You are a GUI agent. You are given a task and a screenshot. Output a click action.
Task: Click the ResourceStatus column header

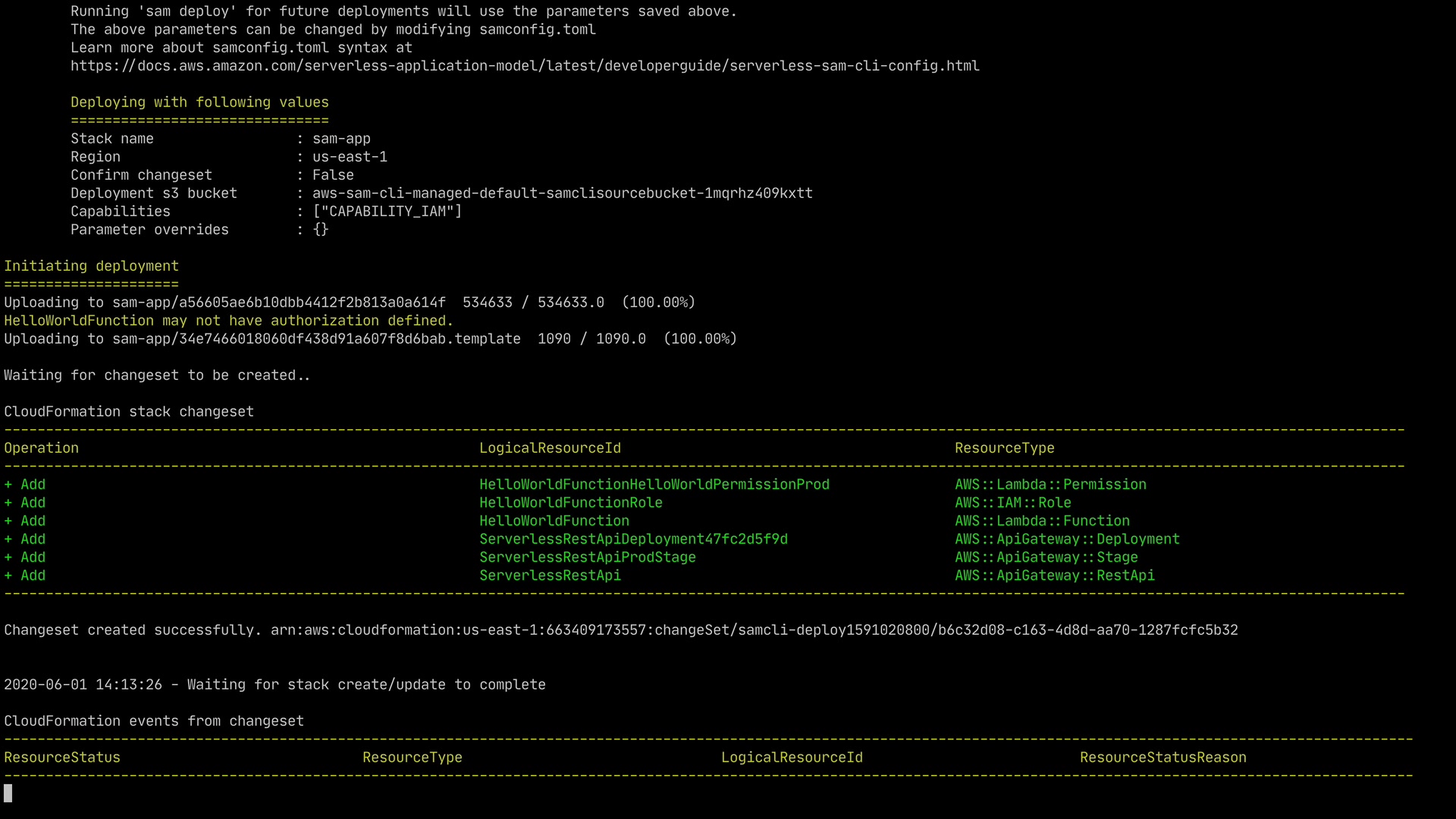pos(62,758)
